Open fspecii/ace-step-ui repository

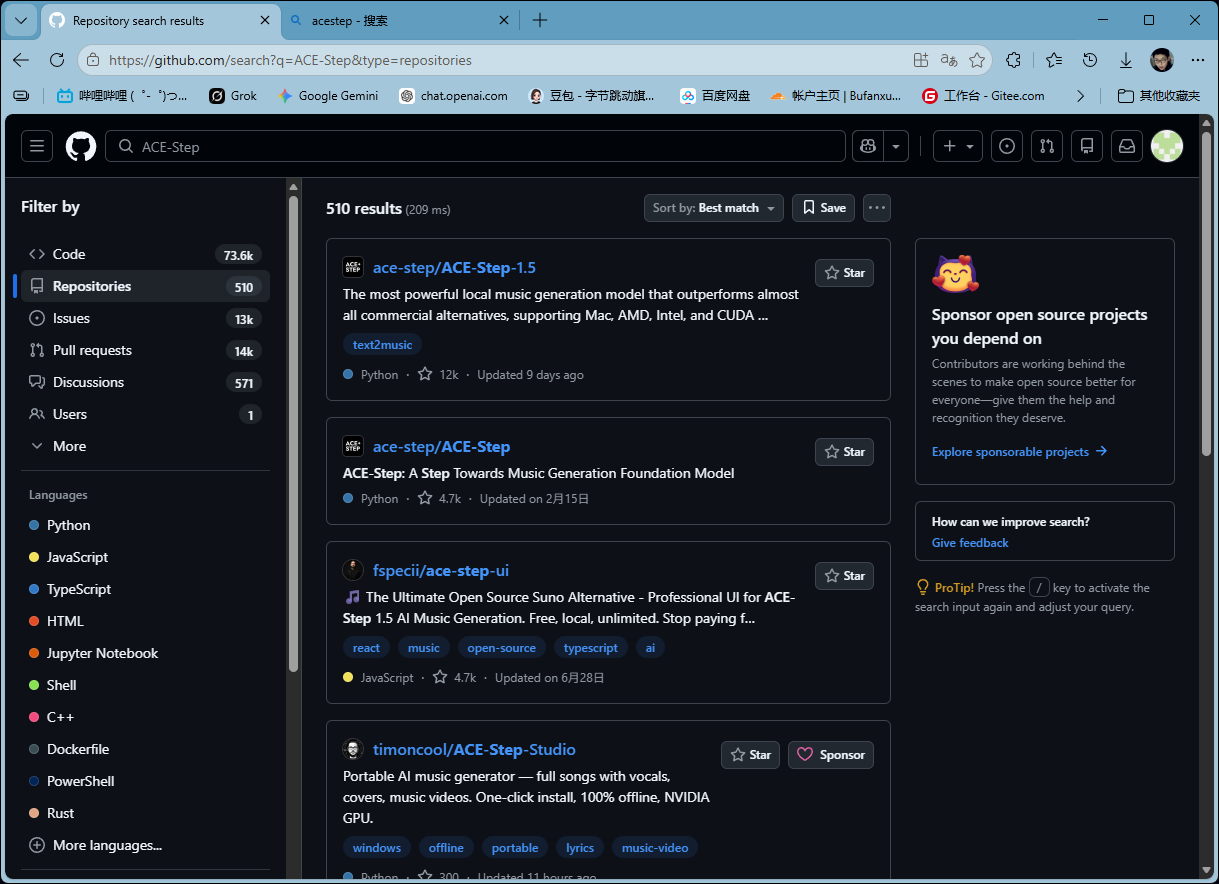(441, 571)
